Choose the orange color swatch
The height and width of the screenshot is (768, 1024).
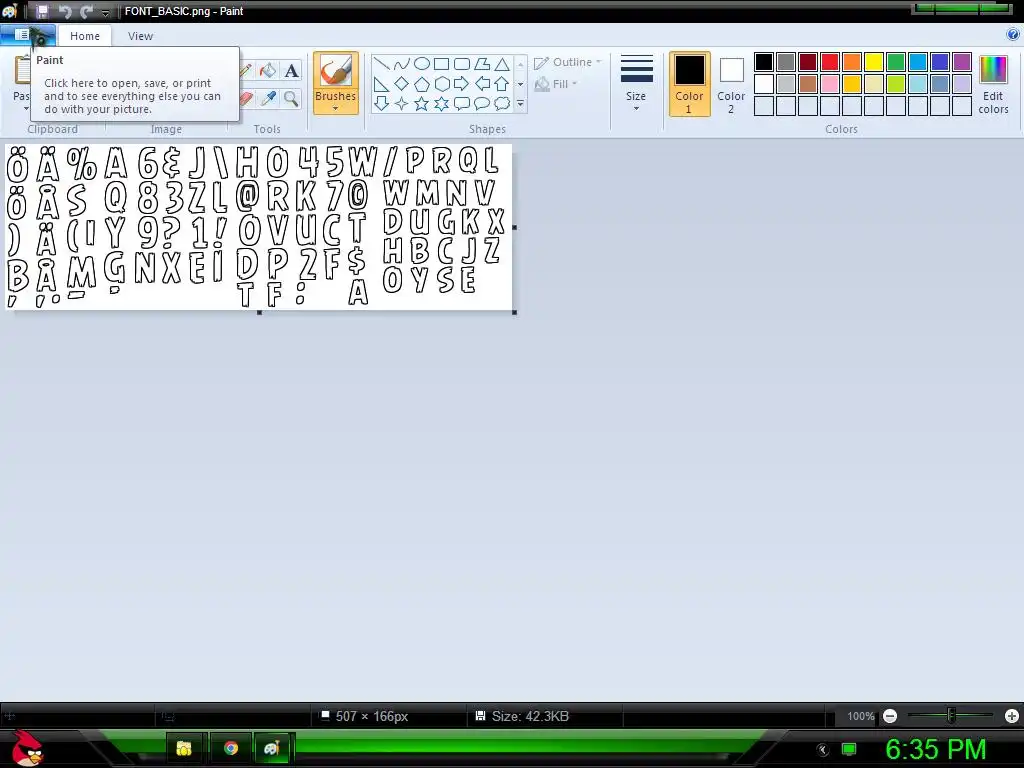(x=852, y=62)
